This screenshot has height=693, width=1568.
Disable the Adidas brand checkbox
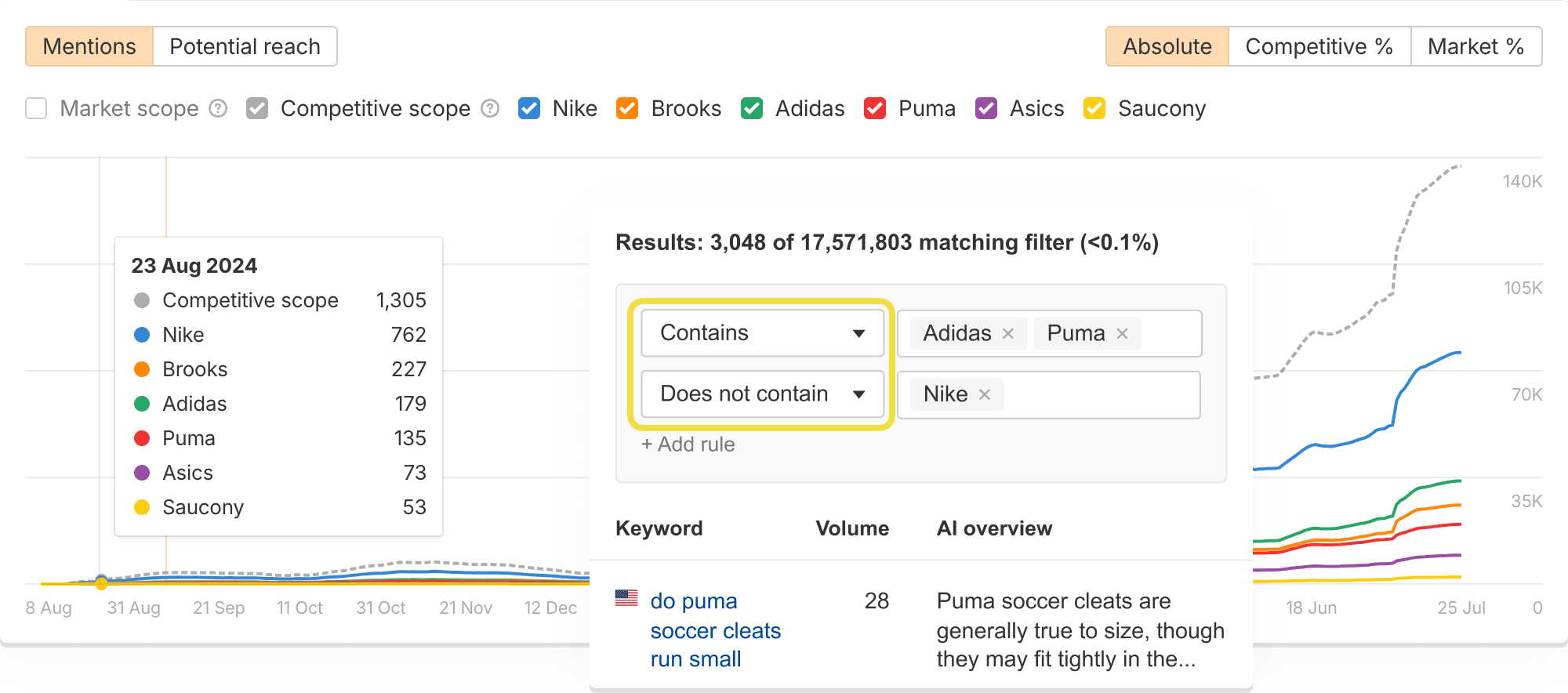tap(752, 108)
